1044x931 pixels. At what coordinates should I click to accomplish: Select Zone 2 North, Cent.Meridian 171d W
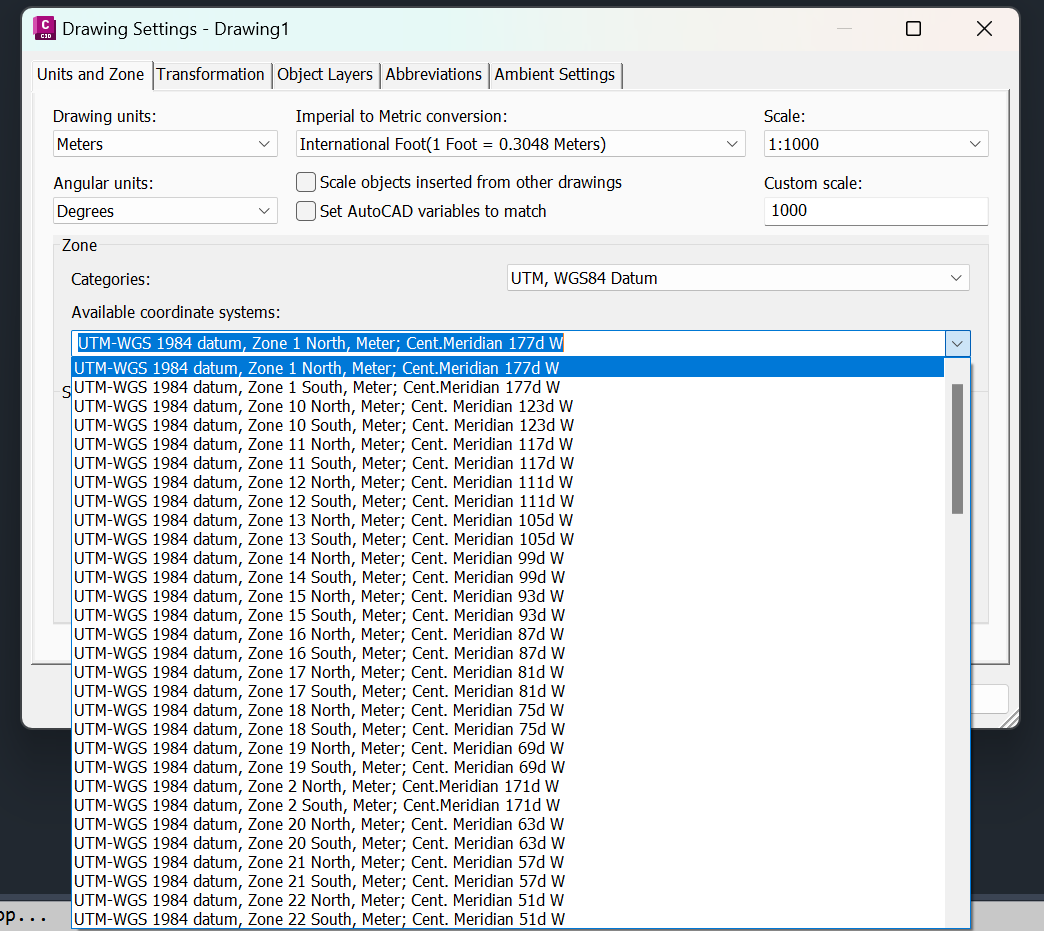tap(507, 786)
